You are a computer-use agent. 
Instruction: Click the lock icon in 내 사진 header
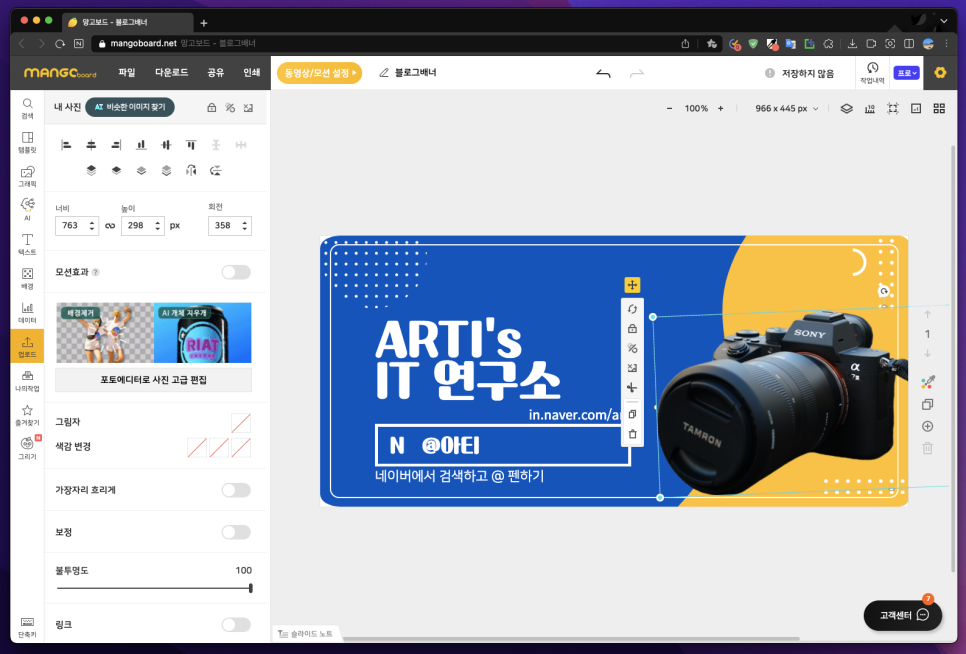(x=211, y=108)
